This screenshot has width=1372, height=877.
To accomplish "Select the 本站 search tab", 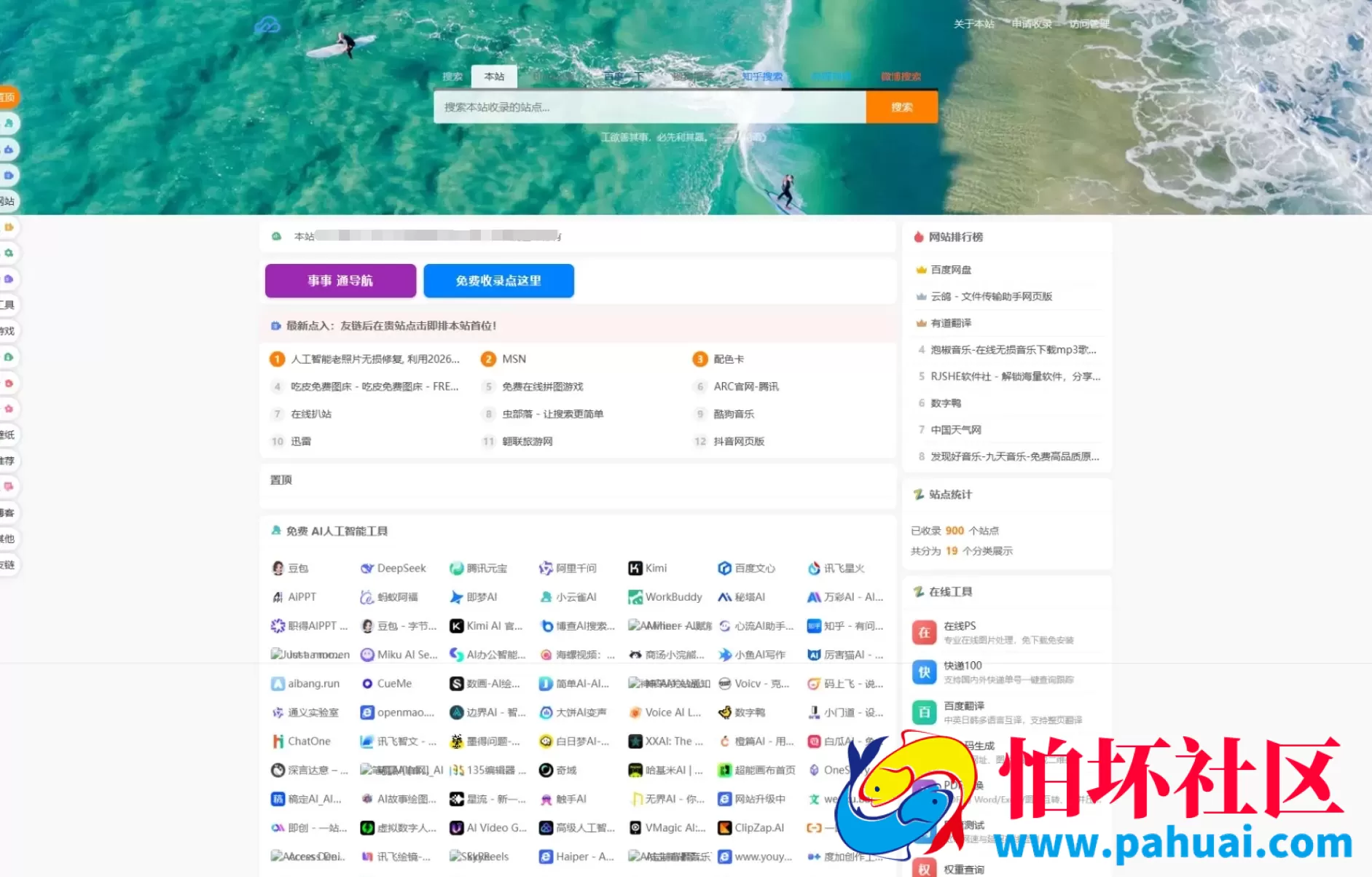I will coord(494,77).
